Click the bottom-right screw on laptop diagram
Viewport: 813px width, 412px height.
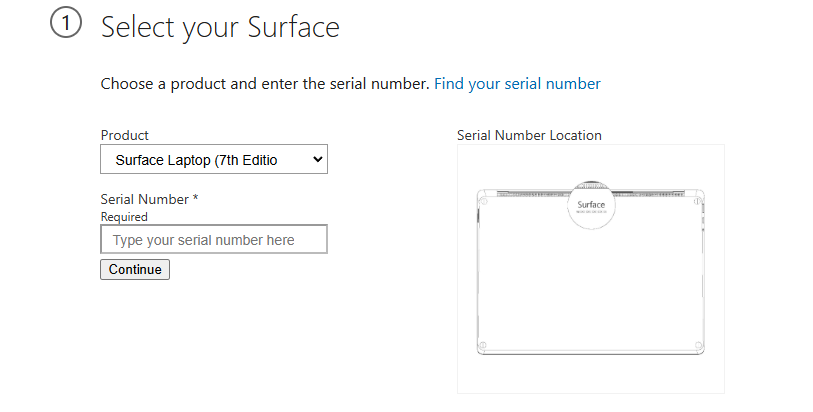[698, 345]
